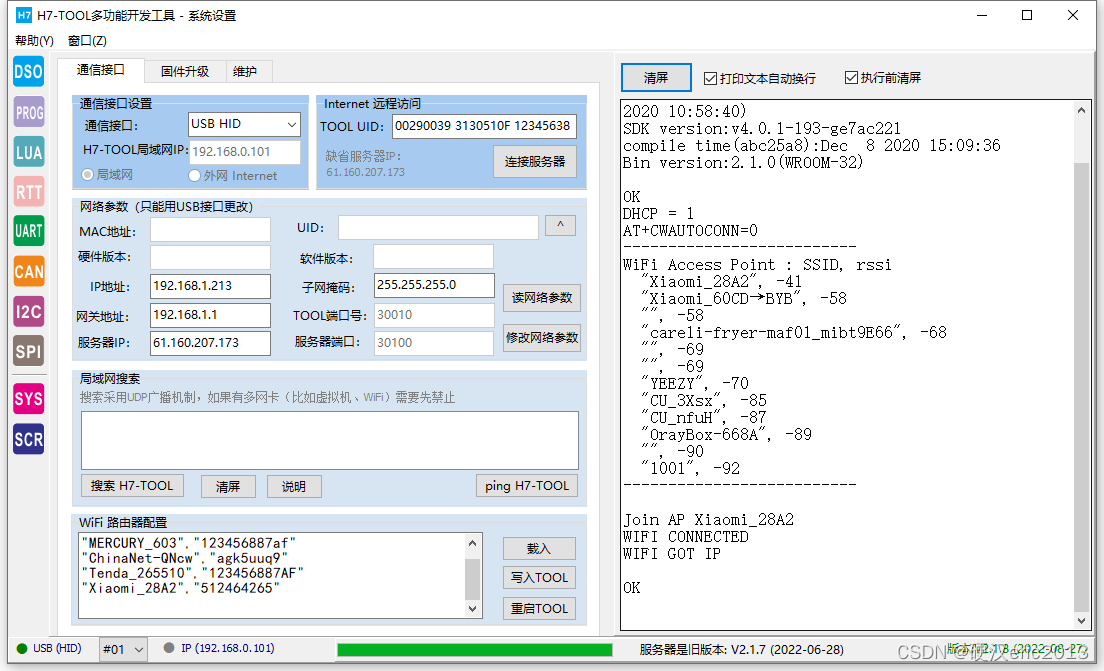1104x671 pixels.
Task: Click the green progress bar
Action: point(475,650)
